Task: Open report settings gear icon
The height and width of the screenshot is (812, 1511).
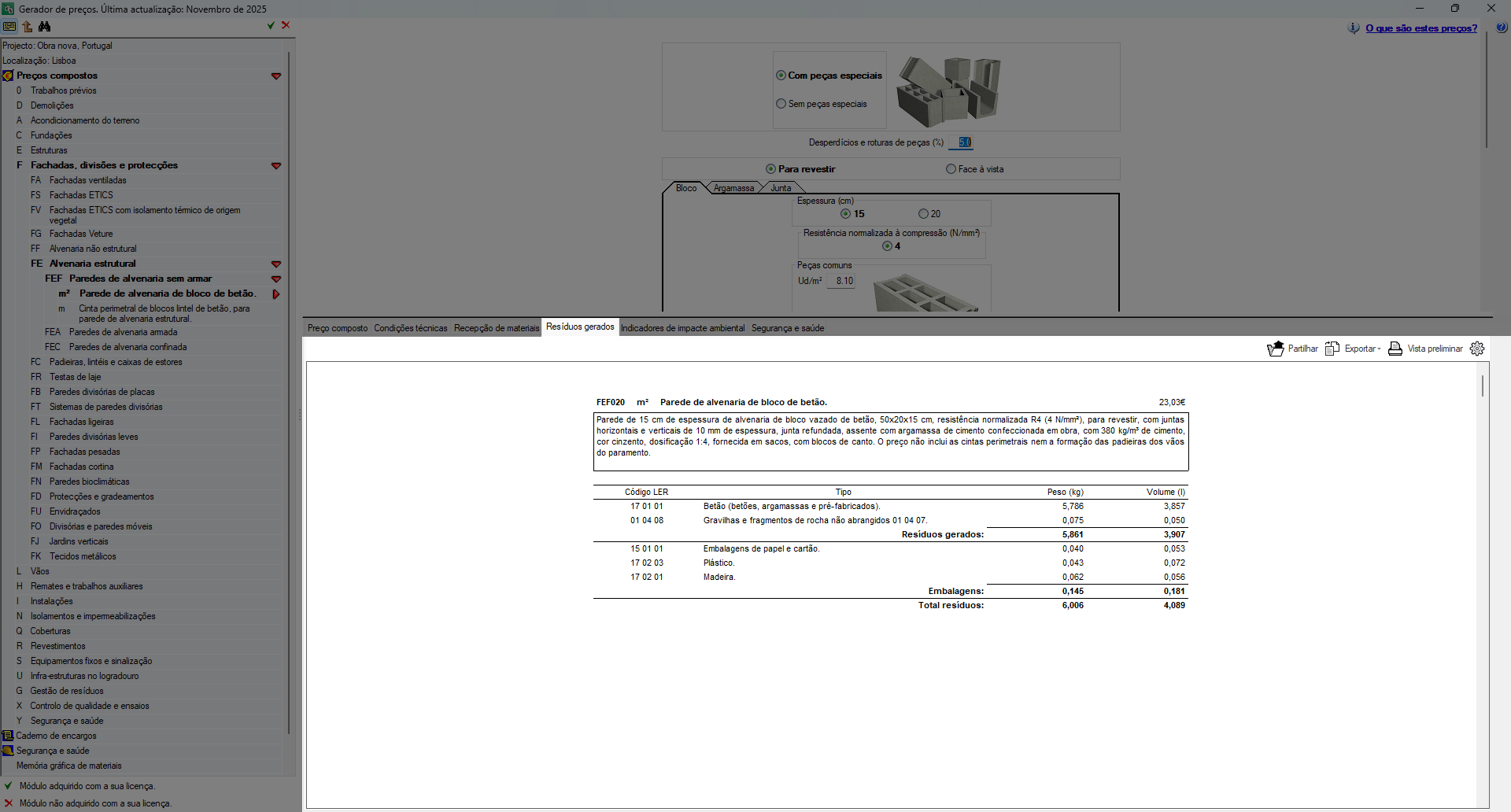Action: coord(1477,349)
